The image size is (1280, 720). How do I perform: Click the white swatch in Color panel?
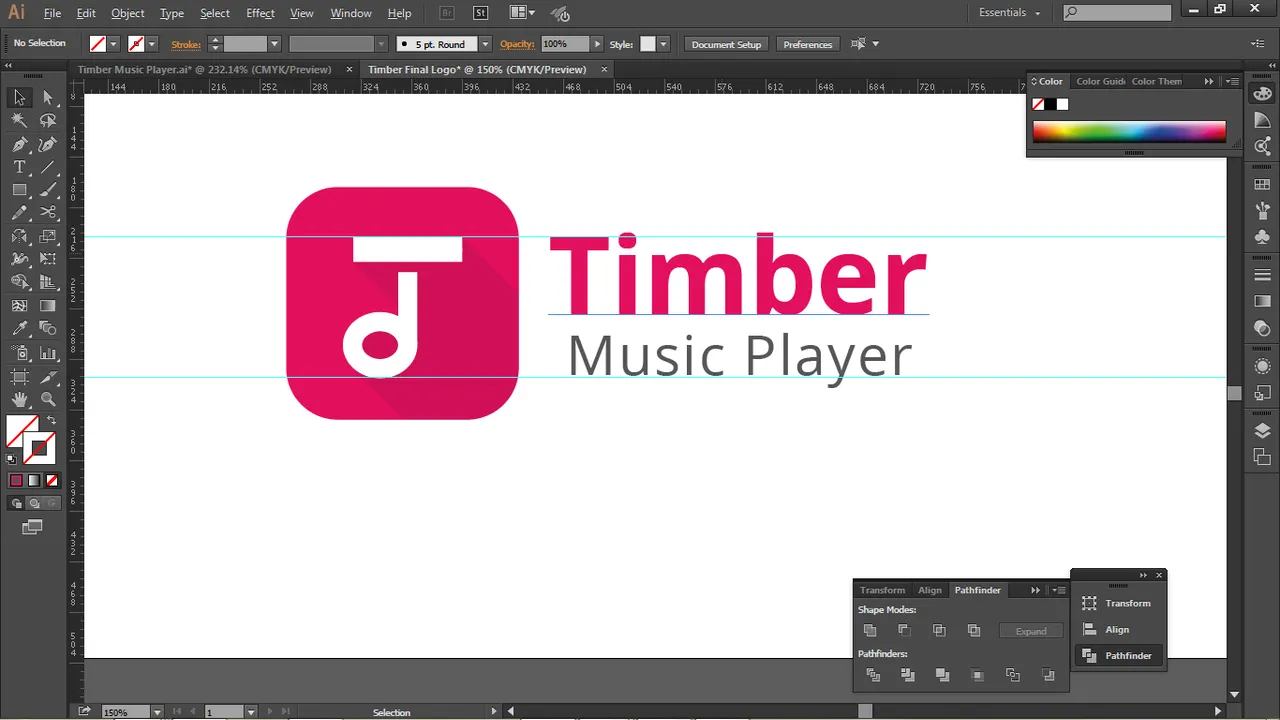tap(1062, 104)
